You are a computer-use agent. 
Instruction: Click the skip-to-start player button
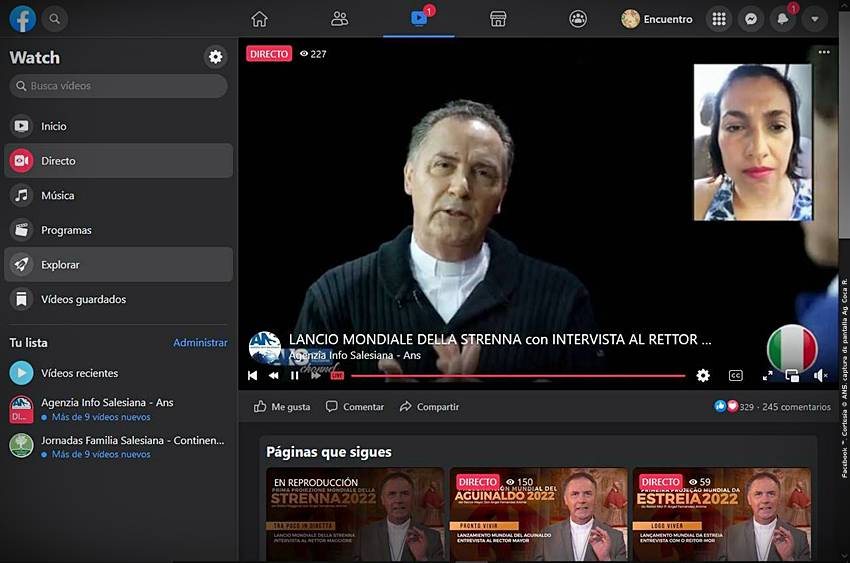[253, 376]
